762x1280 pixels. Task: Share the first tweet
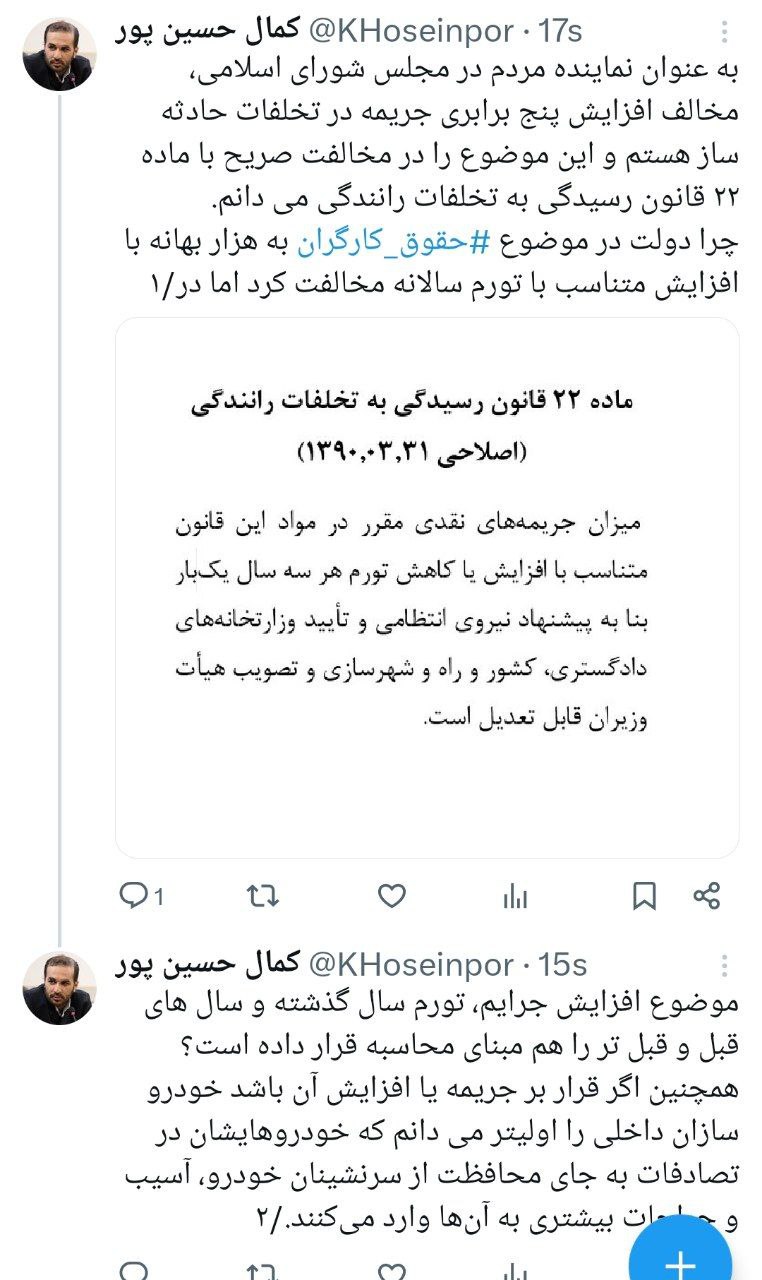coord(707,895)
